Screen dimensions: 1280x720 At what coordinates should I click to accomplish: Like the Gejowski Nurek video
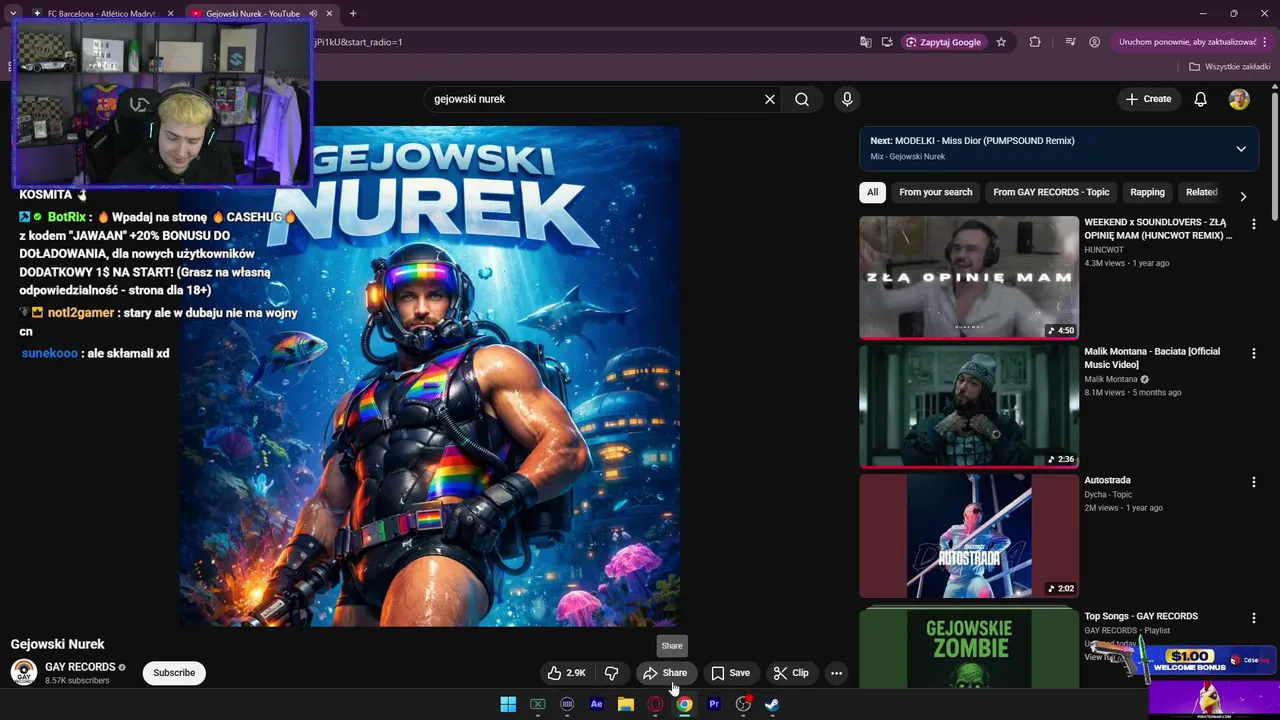click(566, 673)
